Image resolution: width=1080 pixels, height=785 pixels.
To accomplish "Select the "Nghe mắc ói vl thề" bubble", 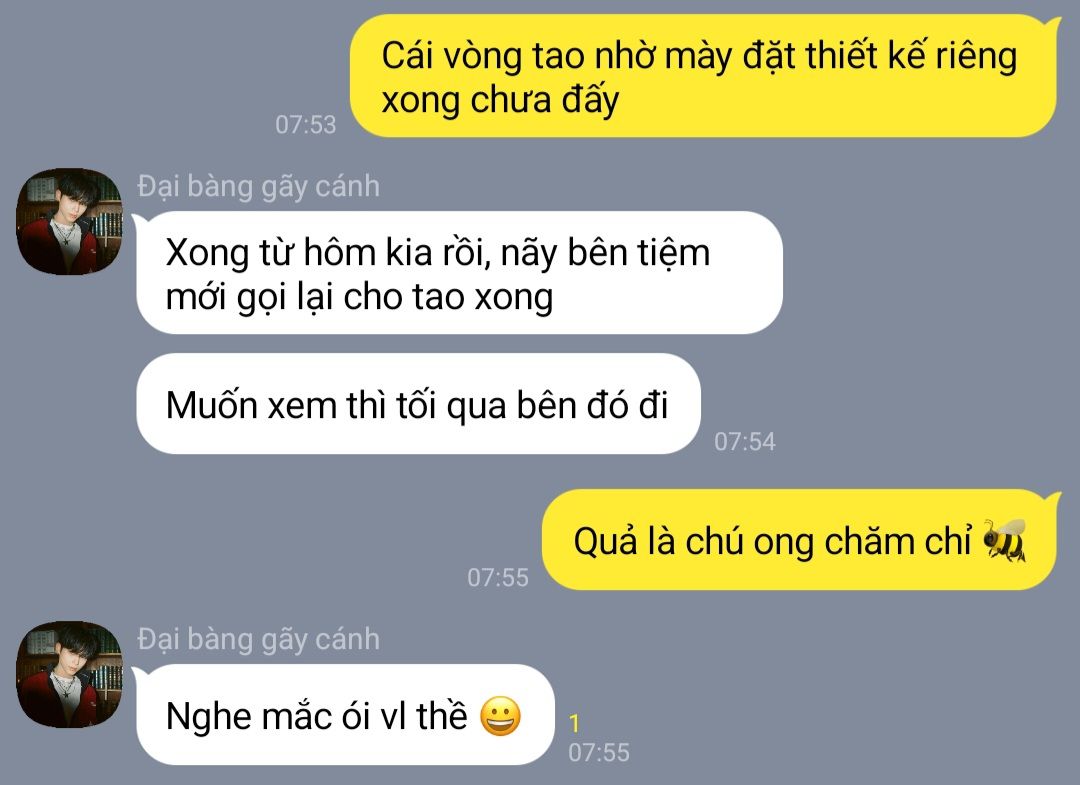I will [x=345, y=715].
